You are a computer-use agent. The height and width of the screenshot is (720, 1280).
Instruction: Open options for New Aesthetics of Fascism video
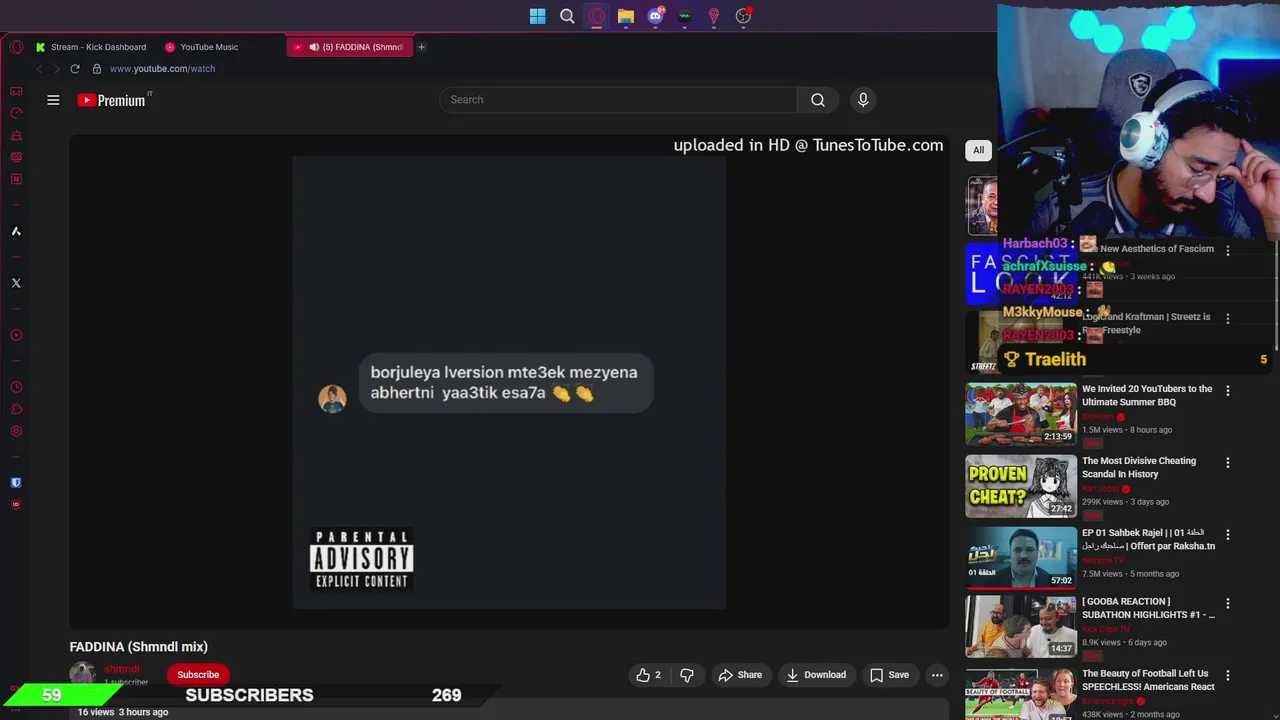point(1228,251)
